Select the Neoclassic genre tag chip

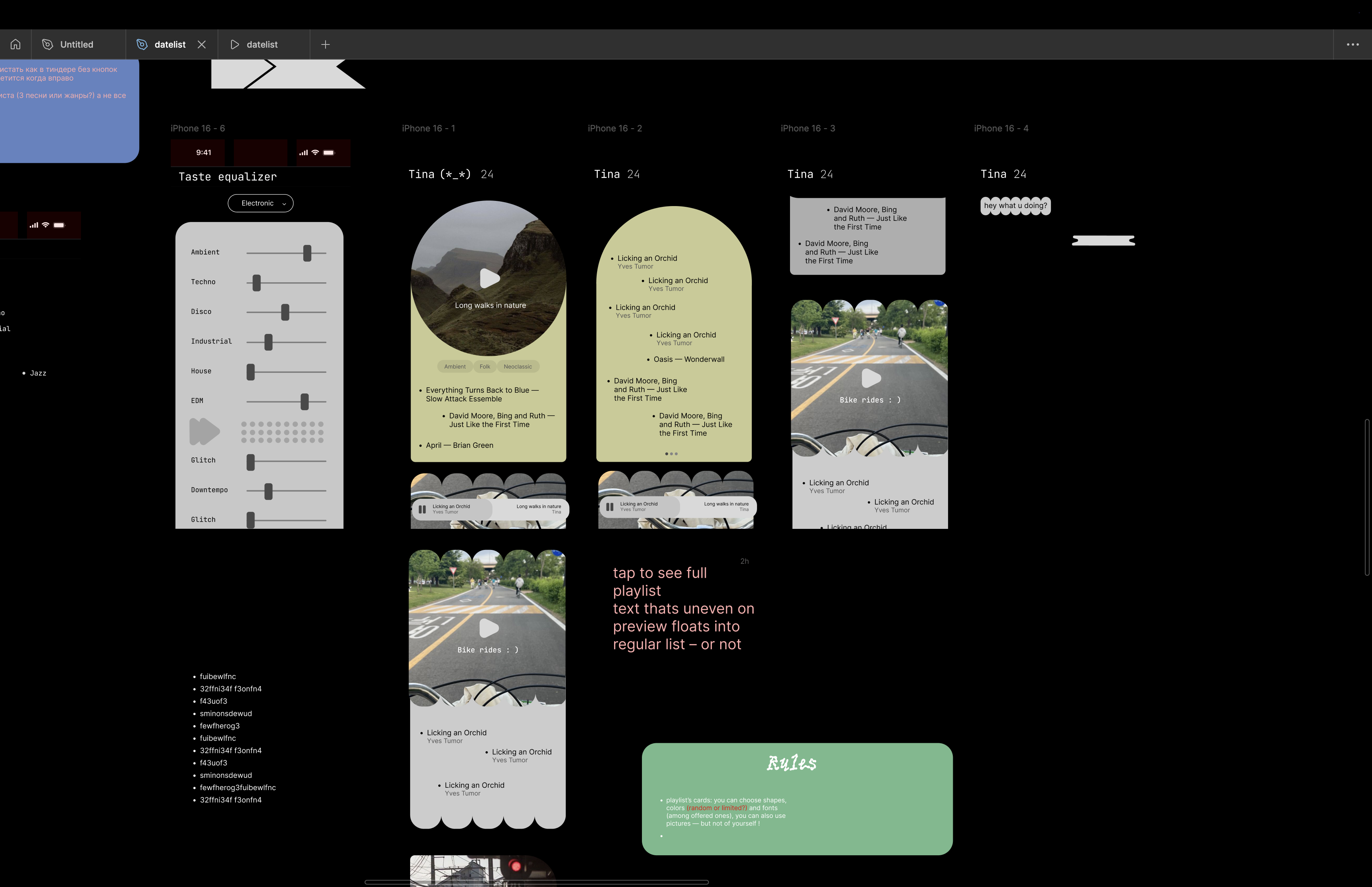click(x=518, y=367)
